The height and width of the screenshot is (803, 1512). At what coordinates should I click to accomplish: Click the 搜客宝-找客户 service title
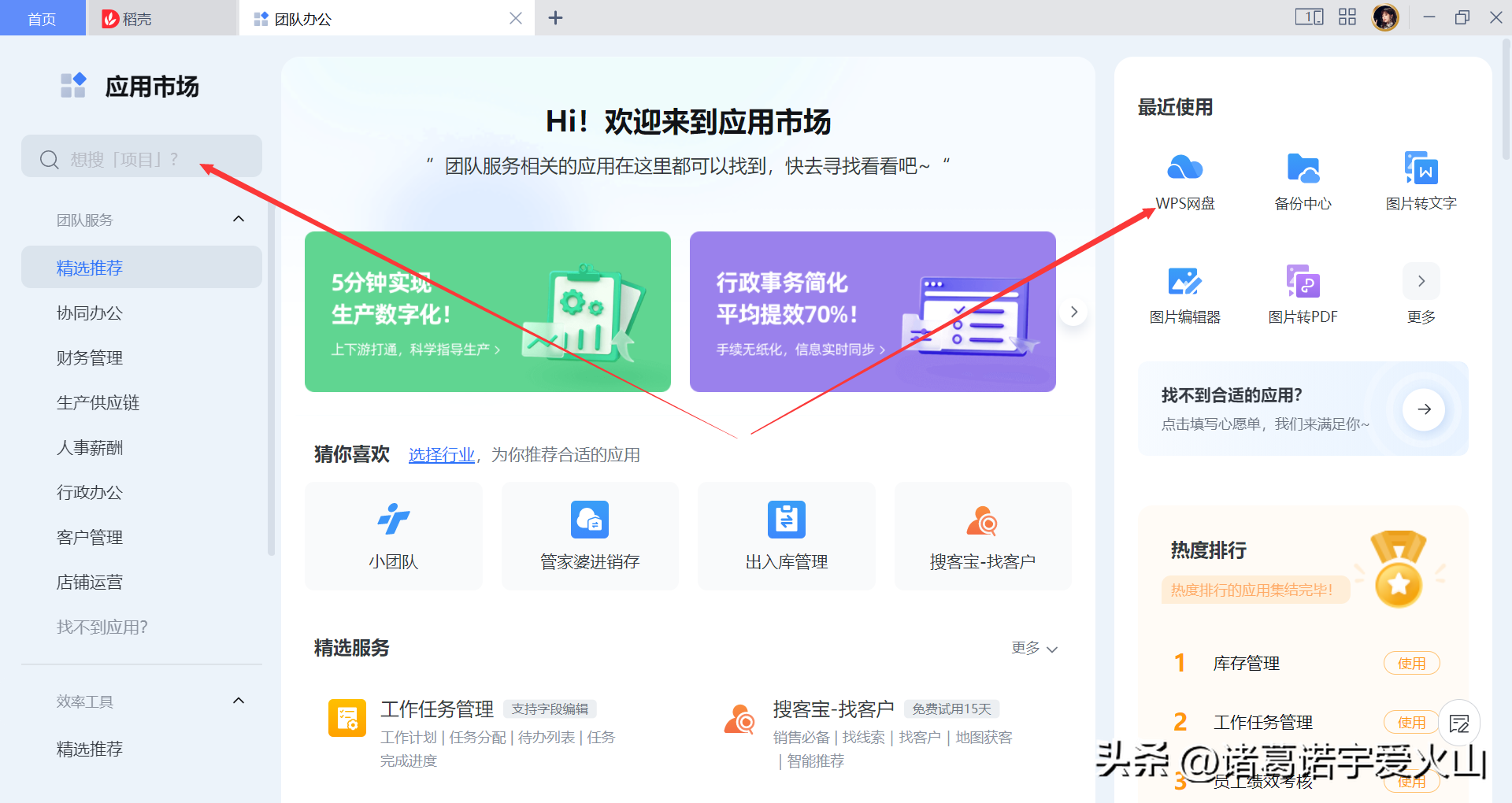(x=833, y=709)
